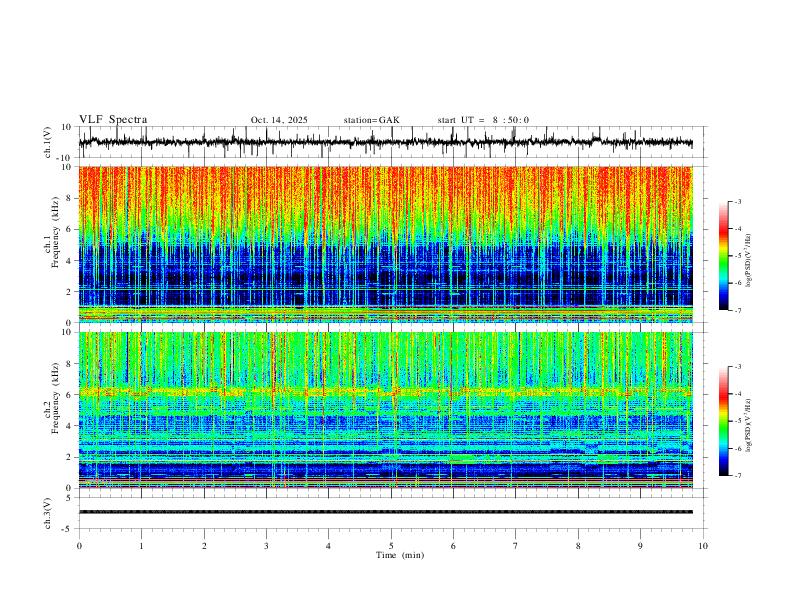Screen dimensions: 792x612
Task: Click the ch.2 color bar "log(PSD)" label
Action: (749, 425)
